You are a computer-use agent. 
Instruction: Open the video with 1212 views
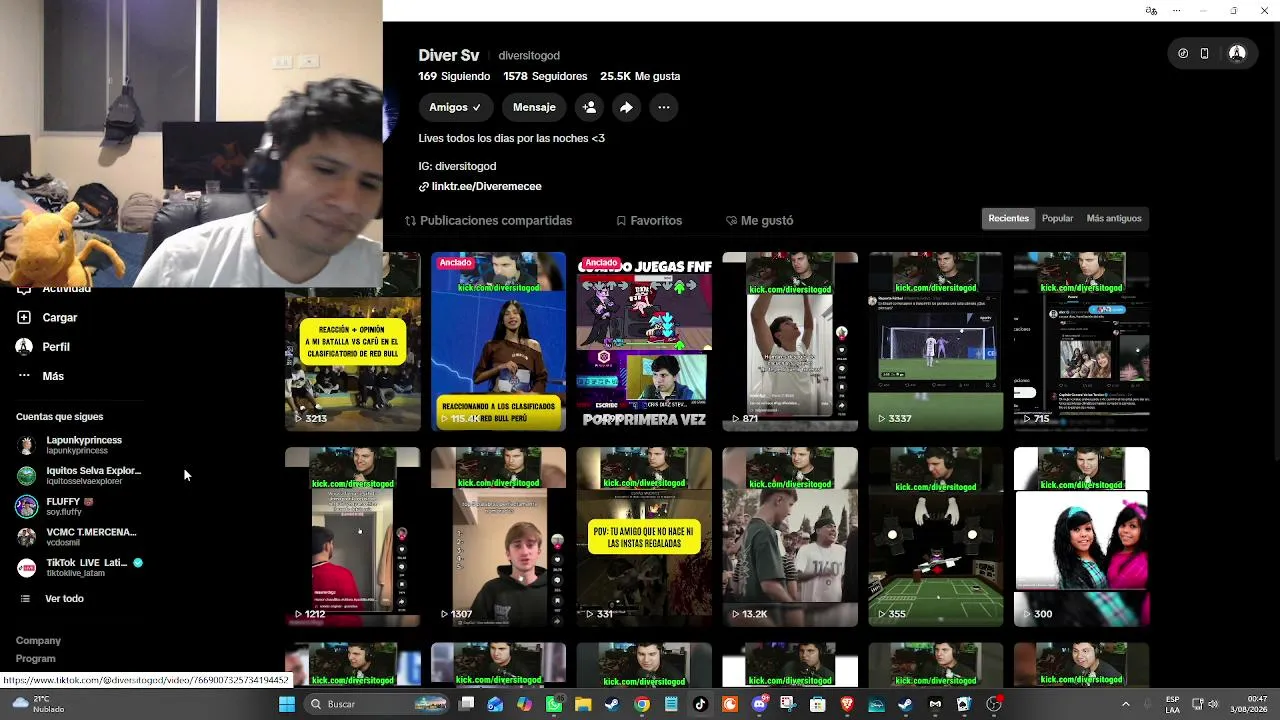point(352,537)
